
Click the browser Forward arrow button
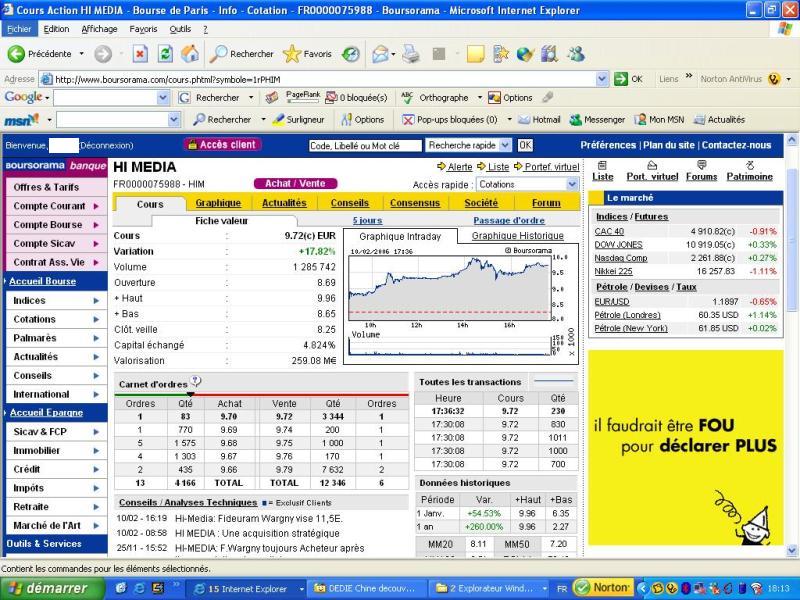(103, 54)
